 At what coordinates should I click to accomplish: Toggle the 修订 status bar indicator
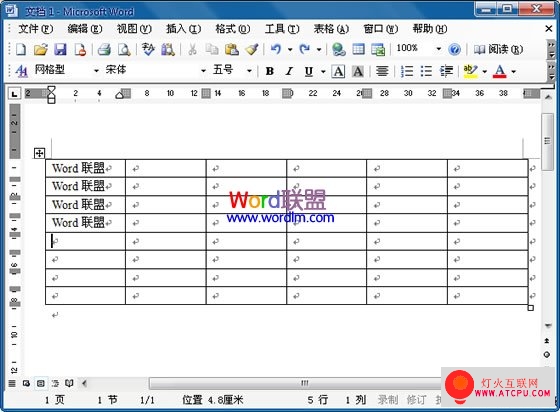point(416,400)
